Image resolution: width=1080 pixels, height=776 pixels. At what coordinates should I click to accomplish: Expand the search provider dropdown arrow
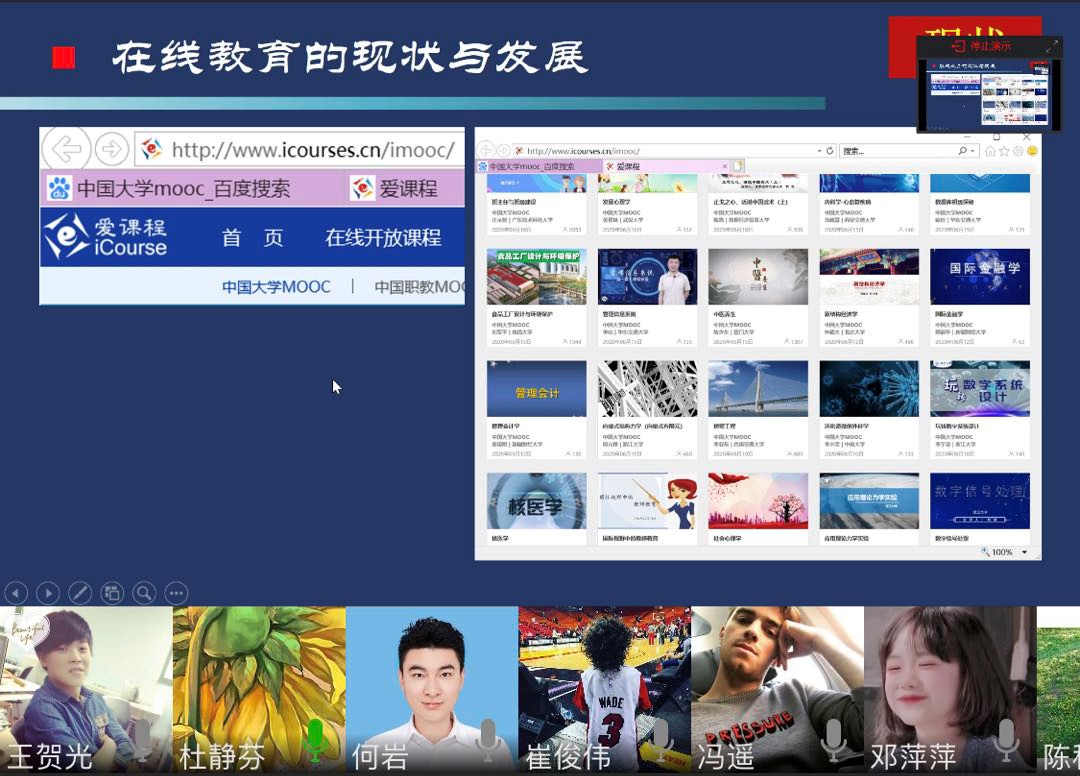pyautogui.click(x=972, y=151)
